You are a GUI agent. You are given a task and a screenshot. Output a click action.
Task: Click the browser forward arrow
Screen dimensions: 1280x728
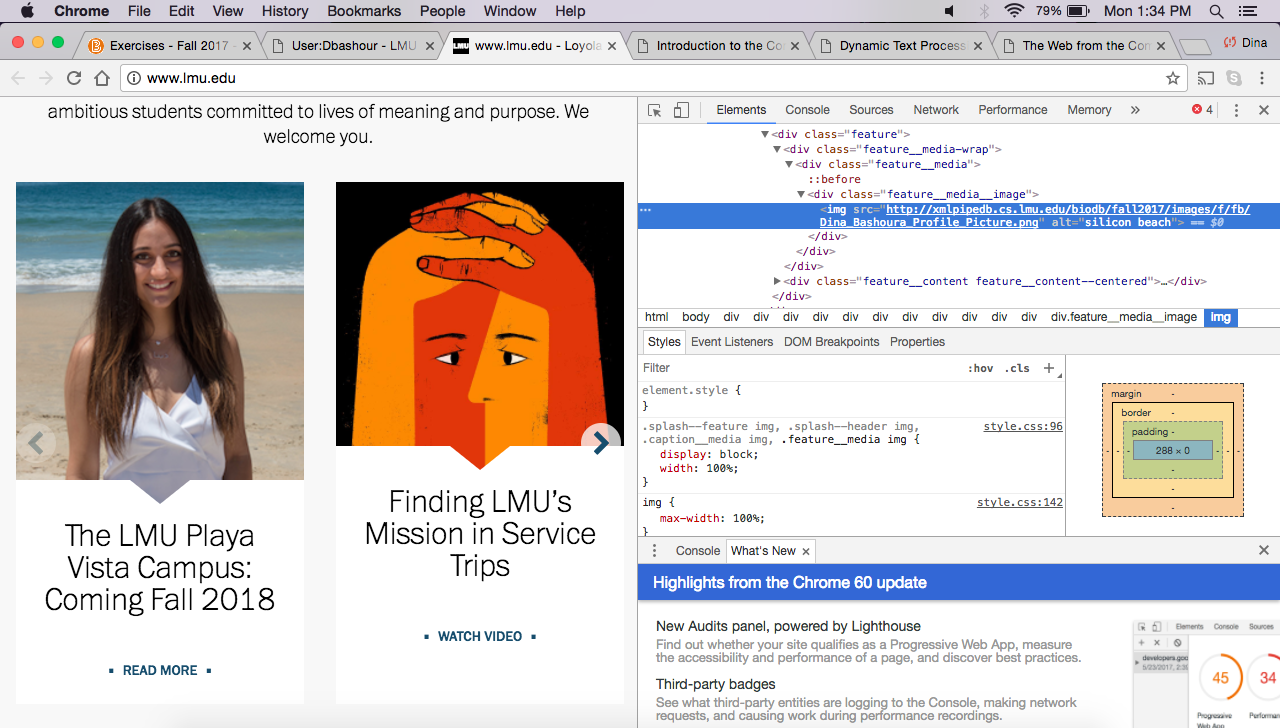(x=46, y=78)
